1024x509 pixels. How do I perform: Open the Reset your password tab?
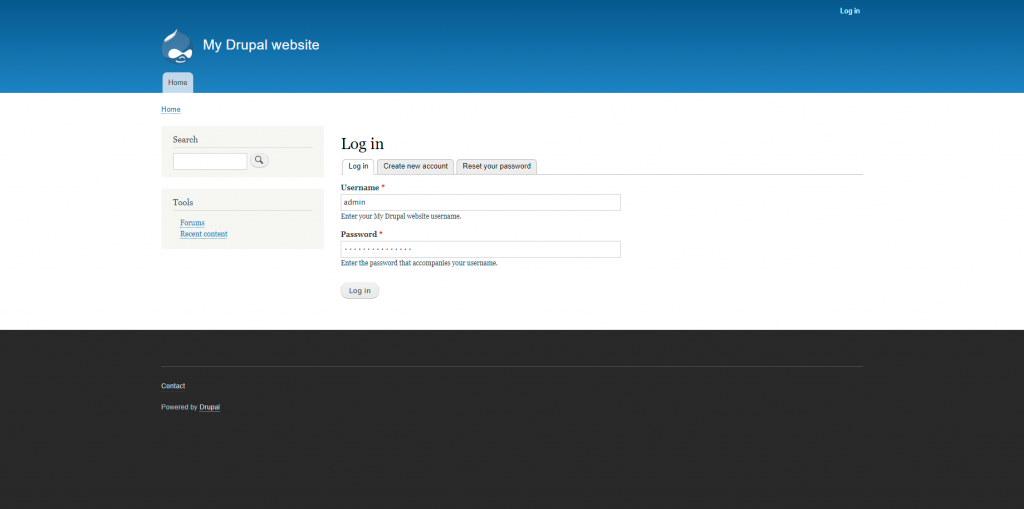[496, 166]
